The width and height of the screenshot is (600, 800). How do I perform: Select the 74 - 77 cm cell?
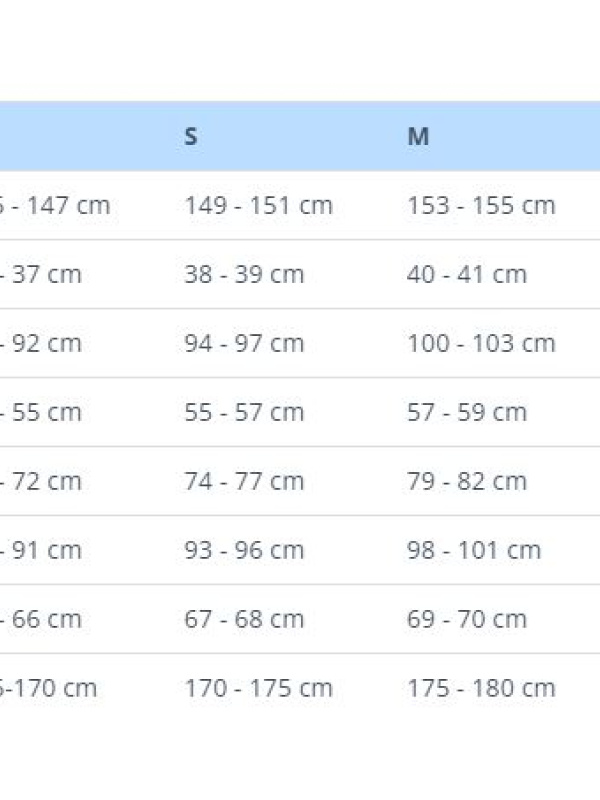[244, 482]
